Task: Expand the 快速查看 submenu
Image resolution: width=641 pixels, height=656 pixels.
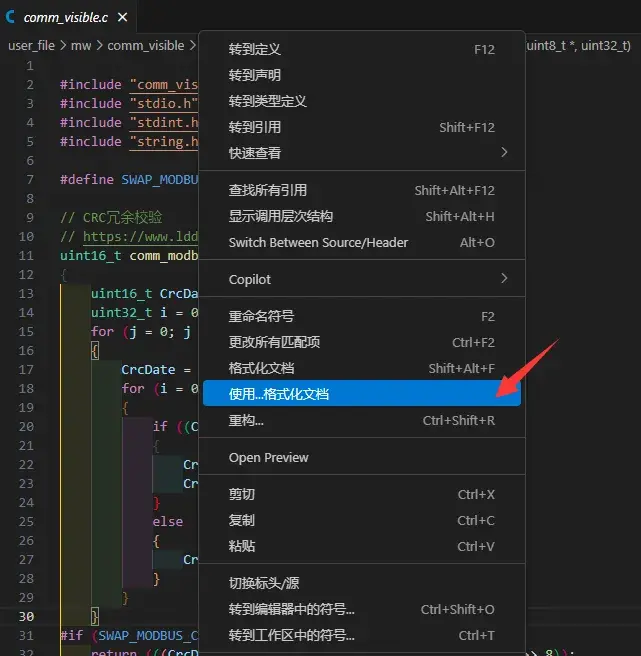Action: [x=362, y=153]
